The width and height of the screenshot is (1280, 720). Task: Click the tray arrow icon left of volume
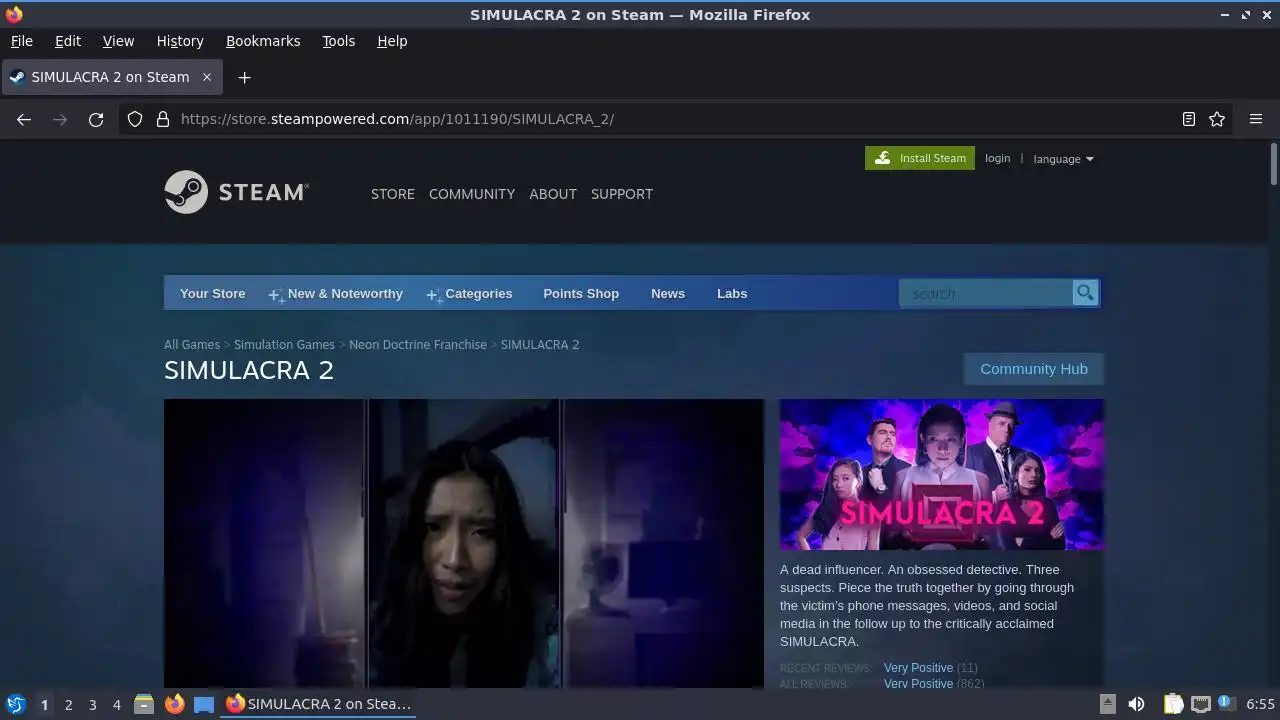tap(1107, 704)
